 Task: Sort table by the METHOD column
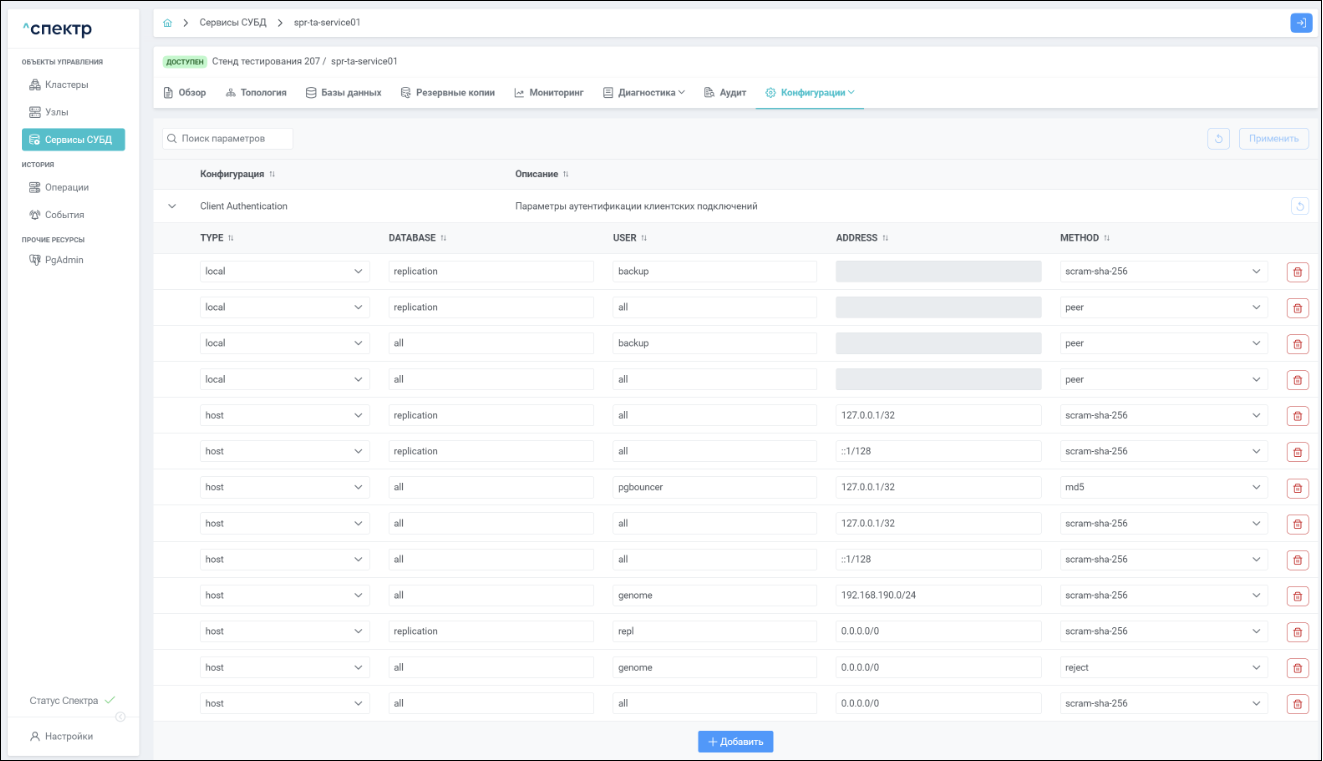(x=1107, y=238)
